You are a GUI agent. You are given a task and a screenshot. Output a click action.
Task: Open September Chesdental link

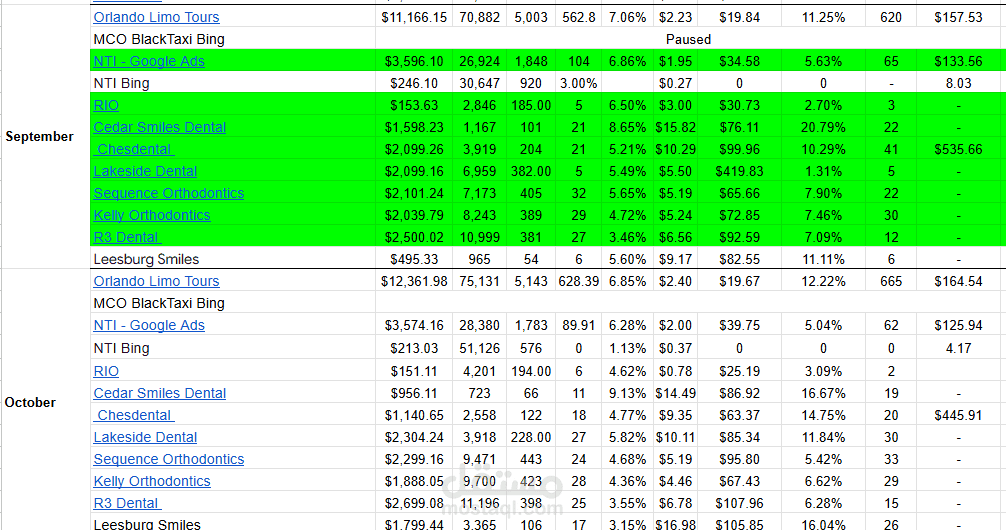point(134,149)
